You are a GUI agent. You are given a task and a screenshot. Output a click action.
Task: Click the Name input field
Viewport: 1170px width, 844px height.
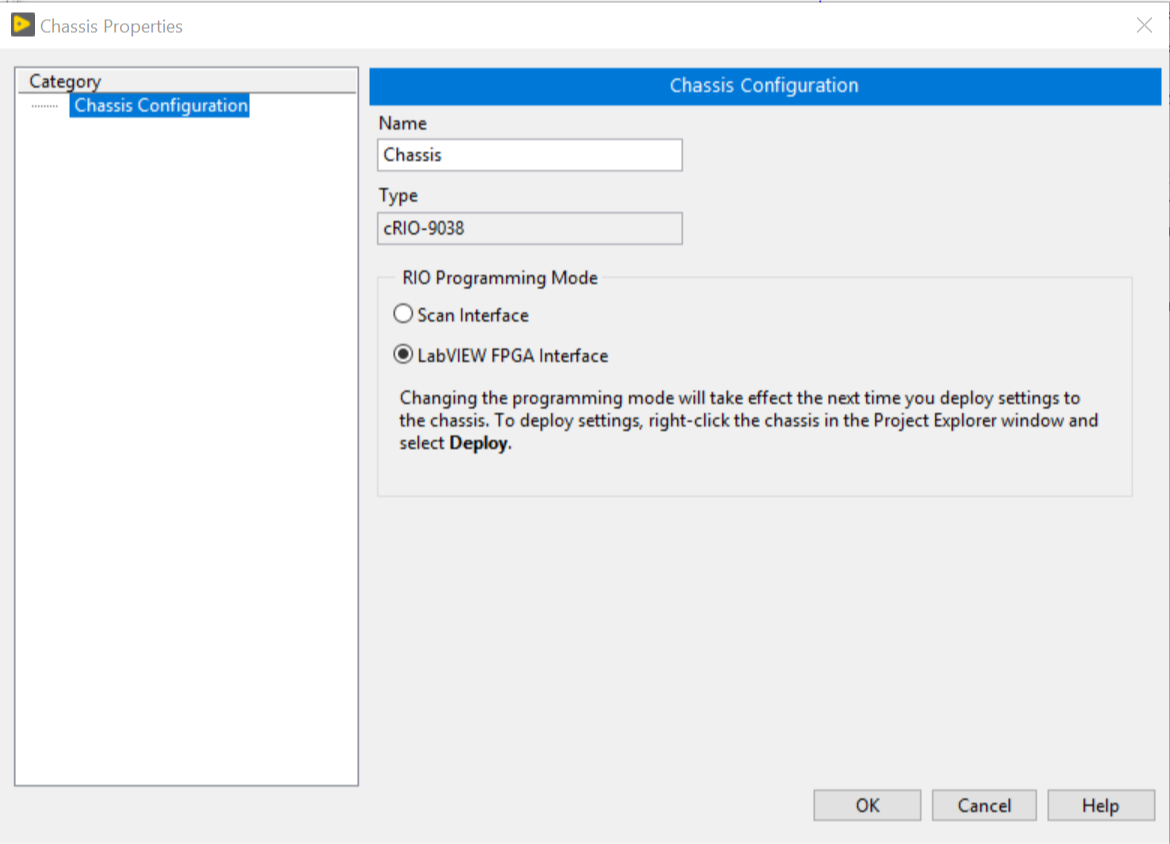tap(530, 155)
